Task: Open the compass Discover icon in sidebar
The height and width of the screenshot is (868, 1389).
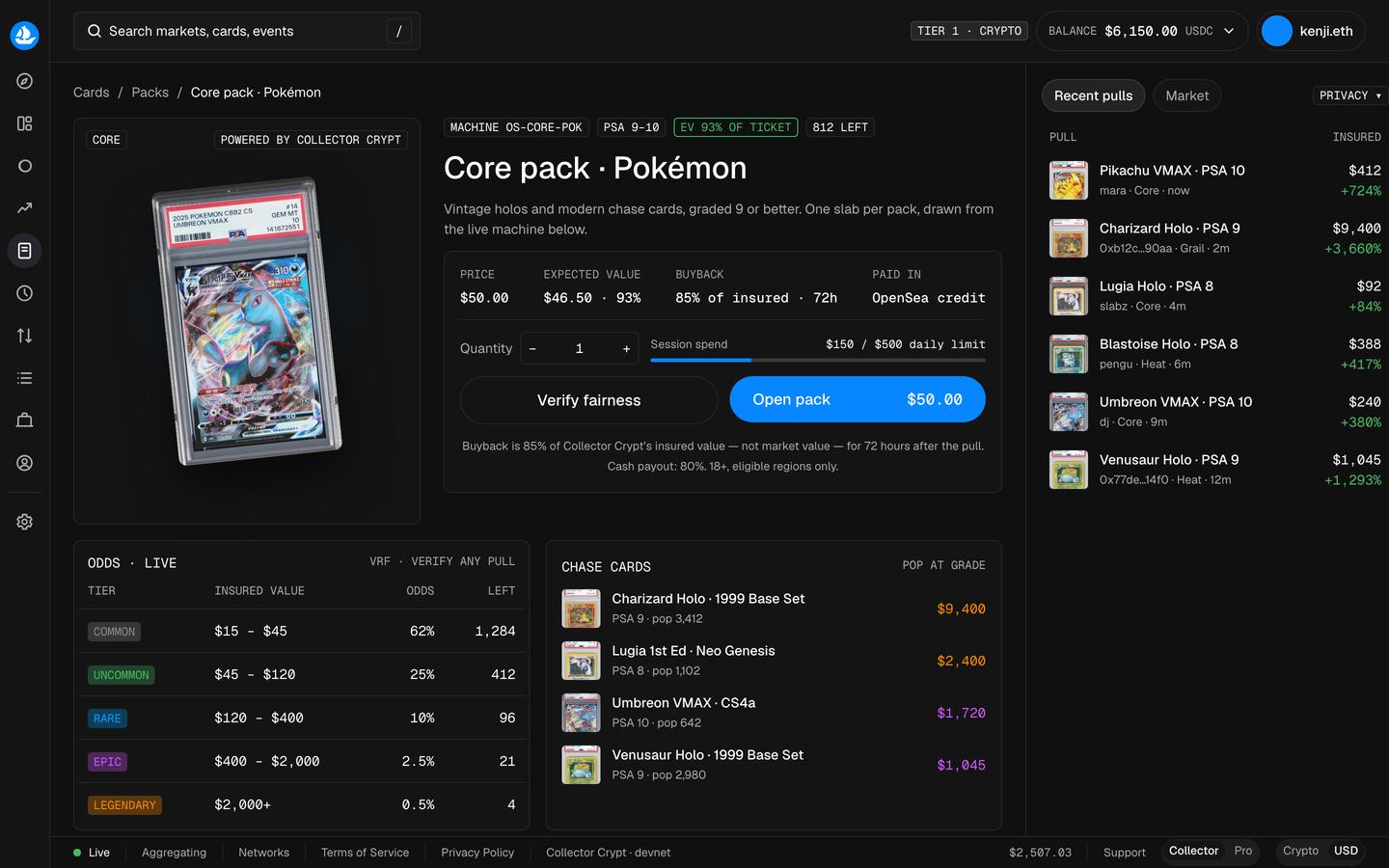Action: (25, 81)
